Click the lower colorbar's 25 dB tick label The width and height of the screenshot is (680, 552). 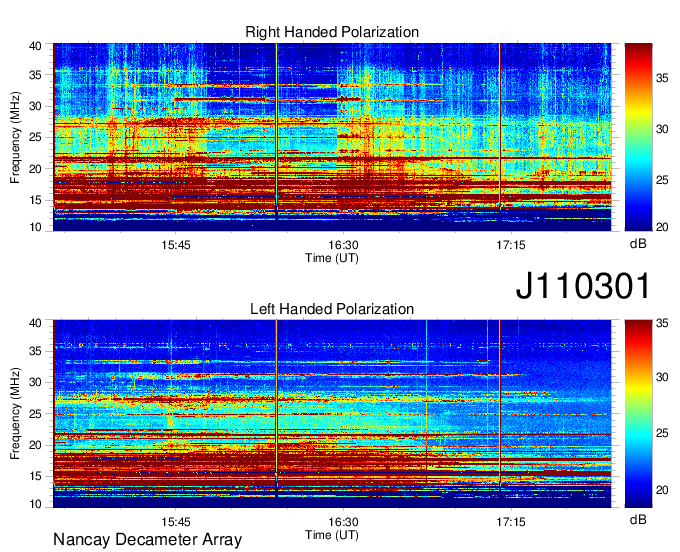click(x=662, y=433)
